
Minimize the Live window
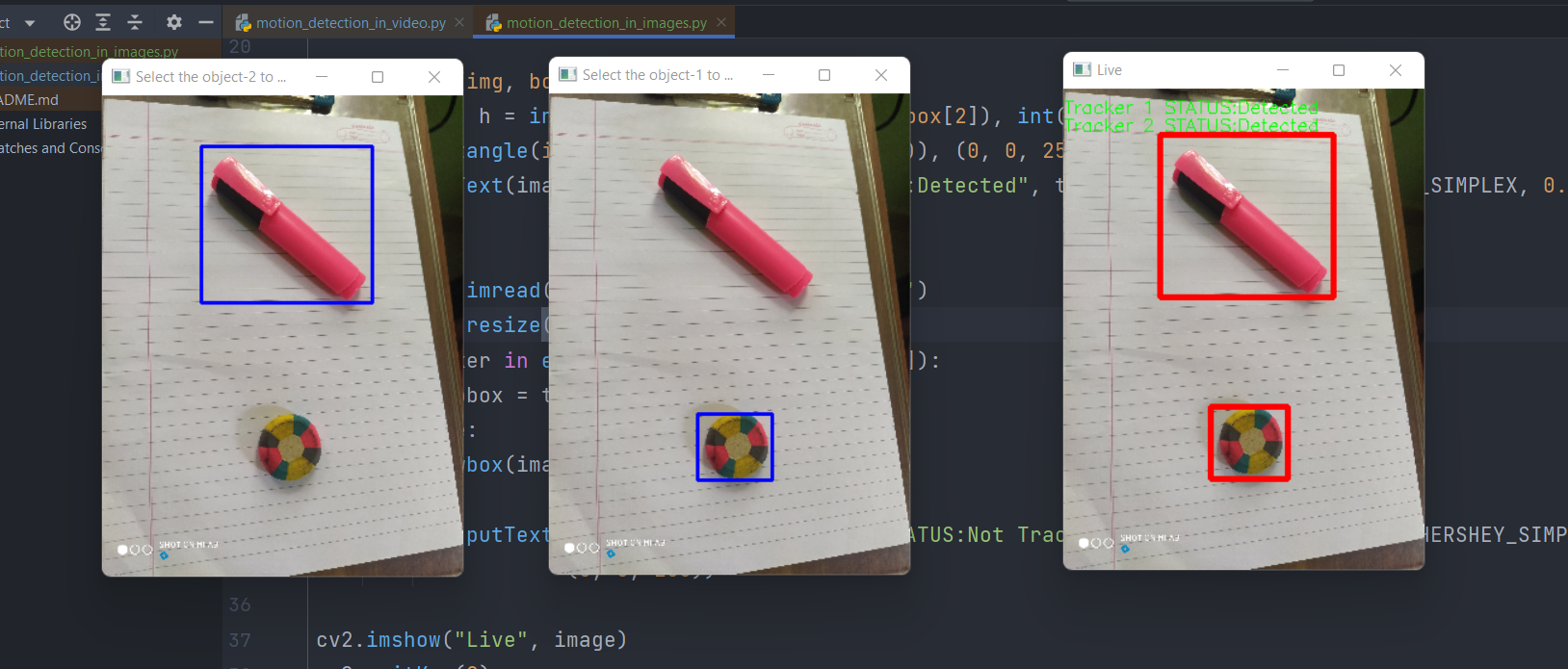tap(1283, 70)
